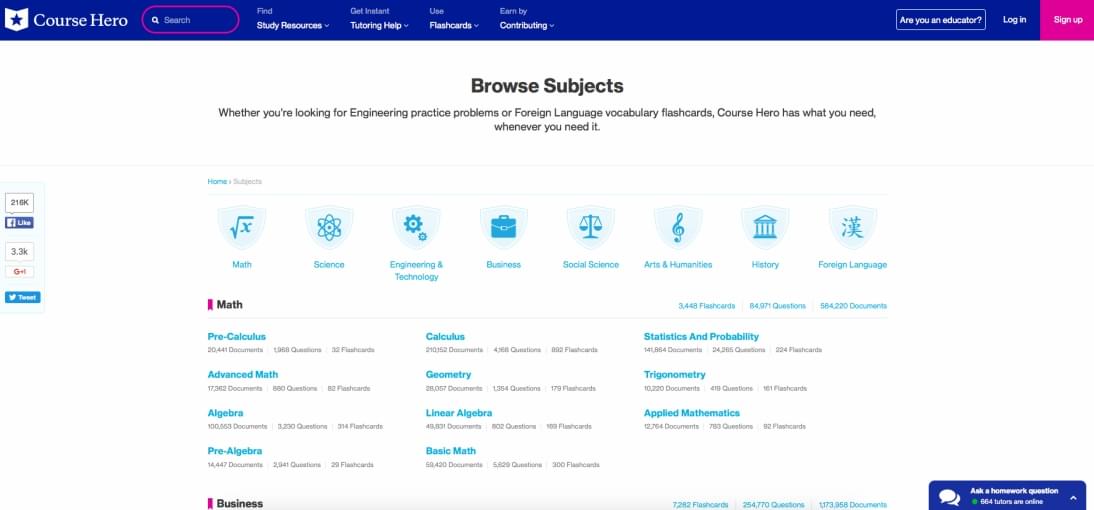Click the Google +1 share button

click(20, 271)
